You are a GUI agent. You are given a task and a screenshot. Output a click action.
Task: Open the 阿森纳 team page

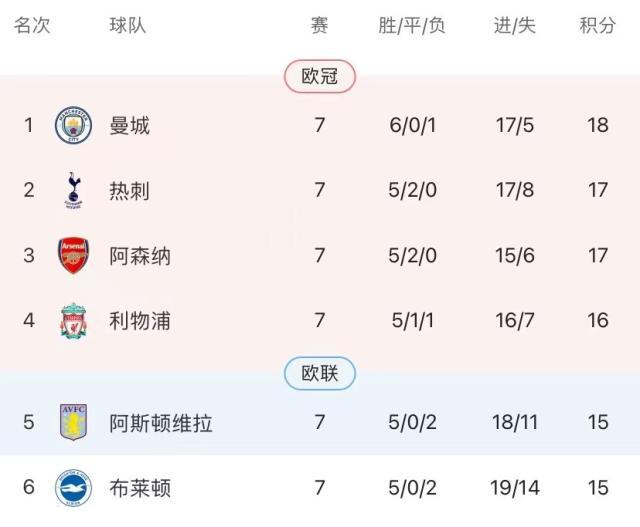[140, 255]
